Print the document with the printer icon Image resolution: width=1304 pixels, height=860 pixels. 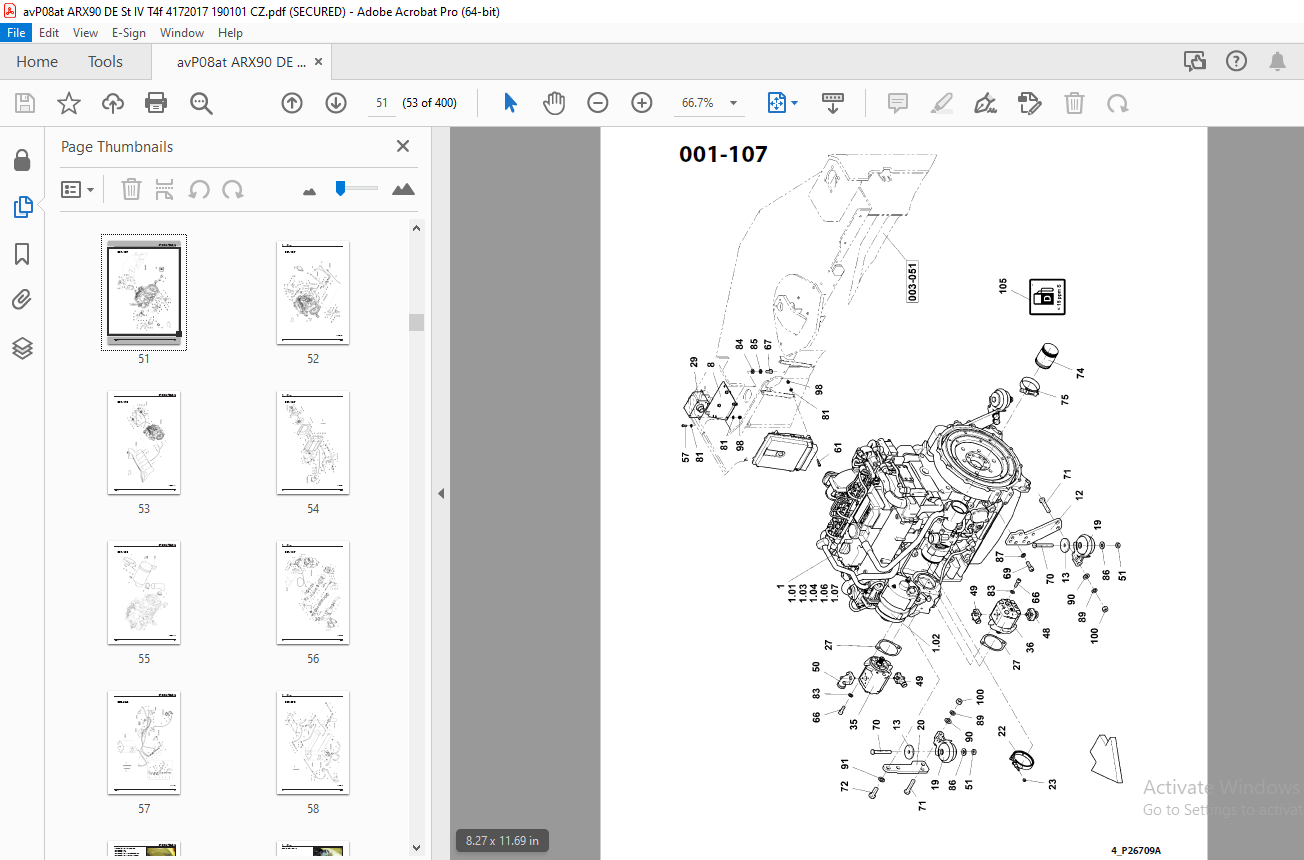pos(156,103)
